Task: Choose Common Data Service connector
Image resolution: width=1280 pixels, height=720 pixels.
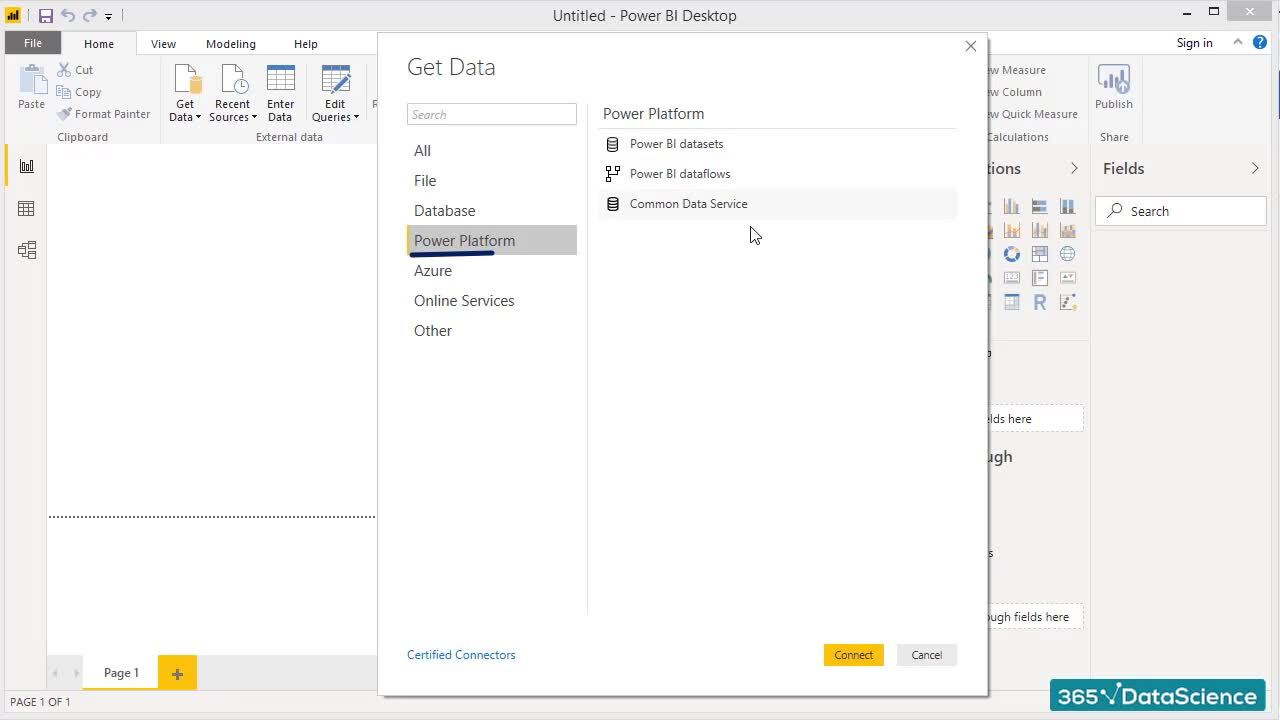Action: click(778, 204)
